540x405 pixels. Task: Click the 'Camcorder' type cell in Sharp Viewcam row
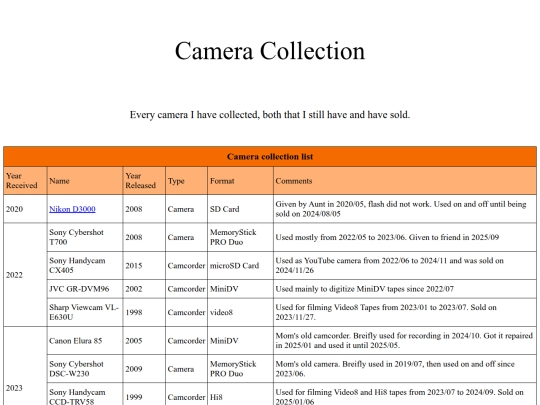[186, 312]
